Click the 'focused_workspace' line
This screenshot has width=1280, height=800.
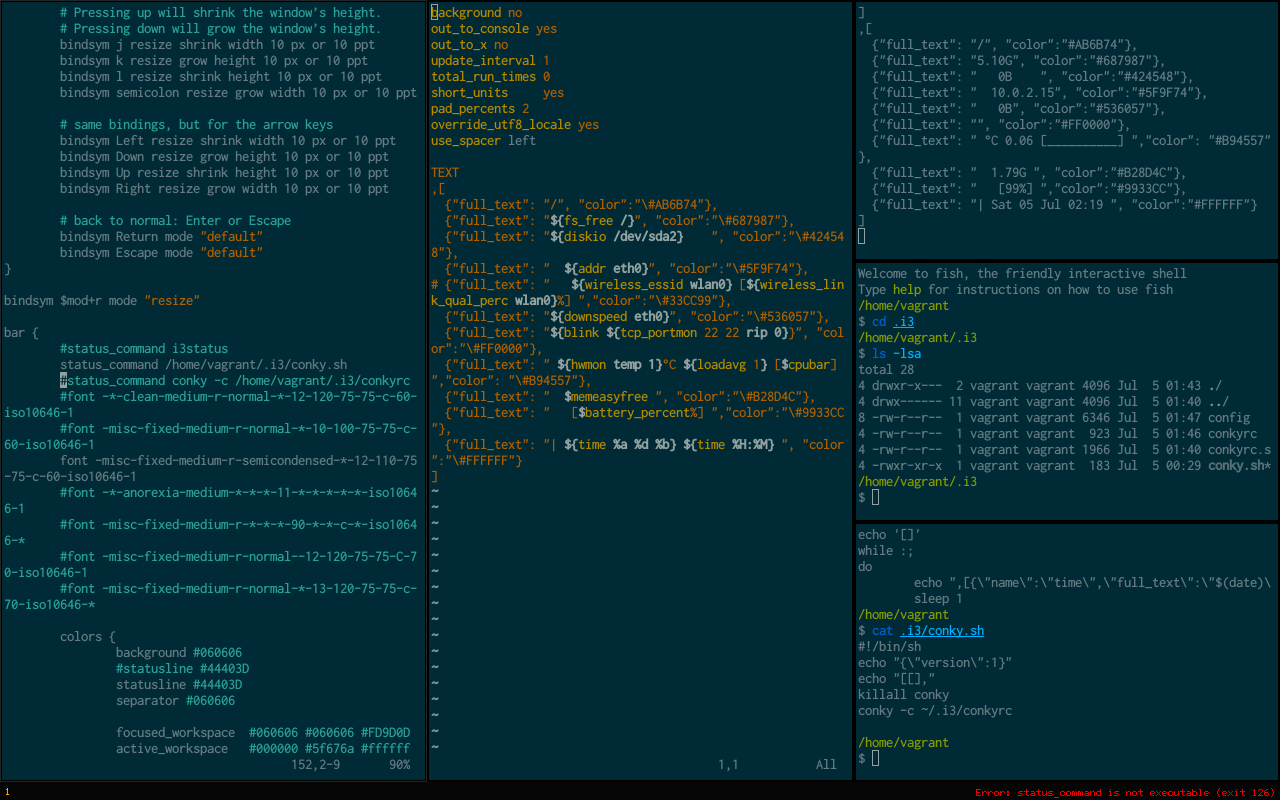263,733
